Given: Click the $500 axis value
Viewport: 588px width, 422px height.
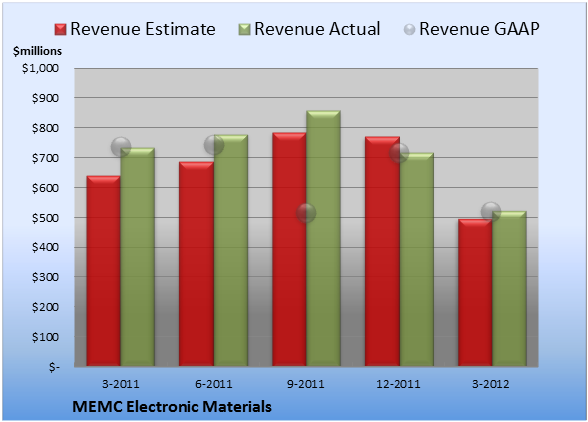Looking at the screenshot, I should click(45, 218).
